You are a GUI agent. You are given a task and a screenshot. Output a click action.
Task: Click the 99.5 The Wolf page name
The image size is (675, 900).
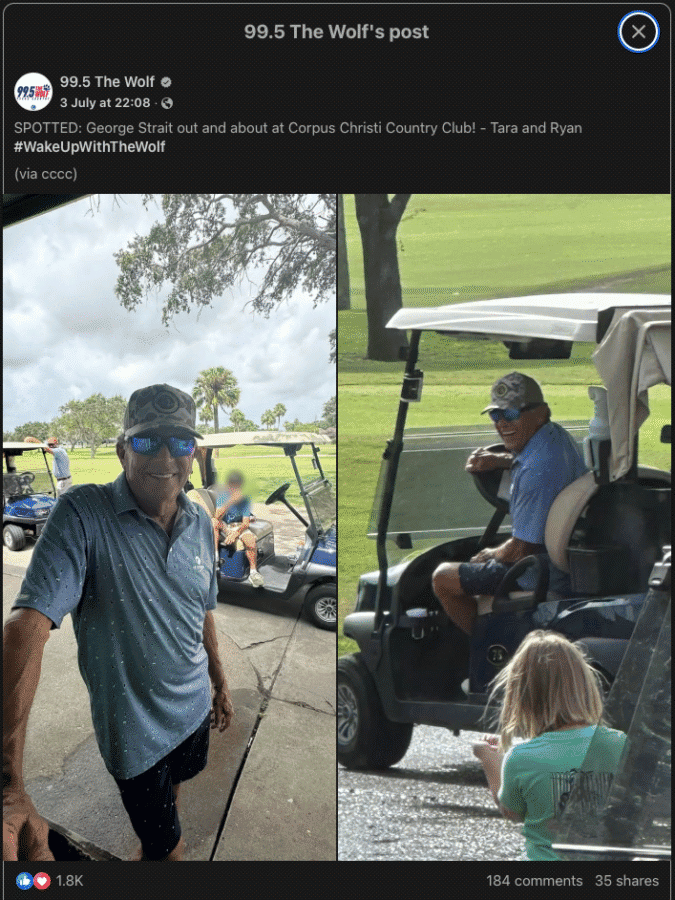click(x=107, y=82)
